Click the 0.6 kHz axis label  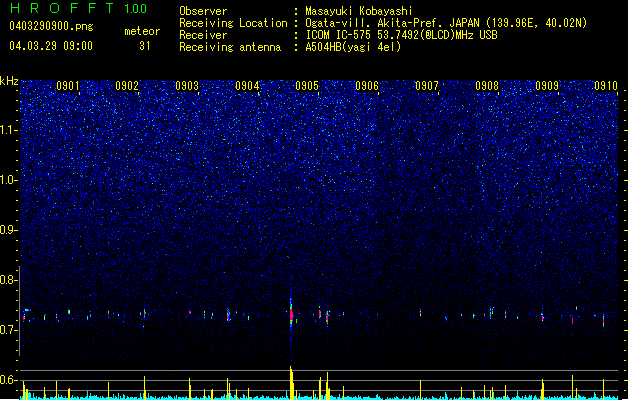tap(9, 380)
